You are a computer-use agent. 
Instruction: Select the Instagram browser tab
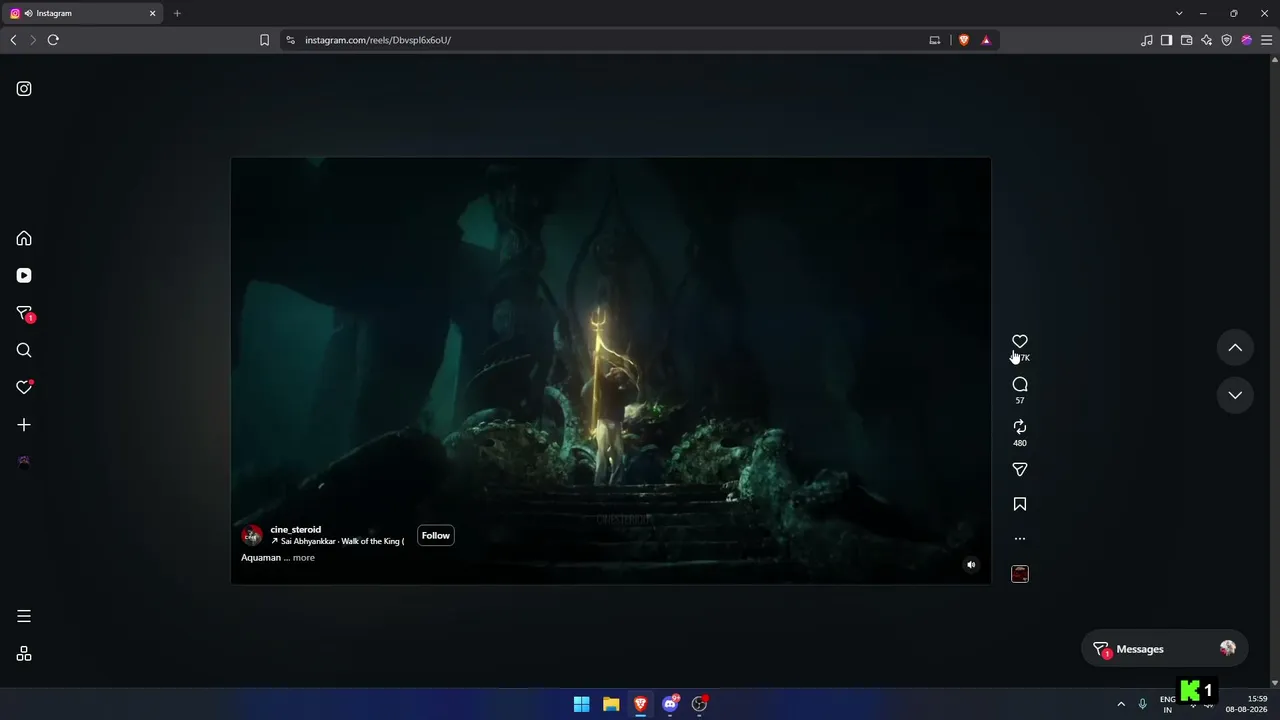[x=85, y=13]
